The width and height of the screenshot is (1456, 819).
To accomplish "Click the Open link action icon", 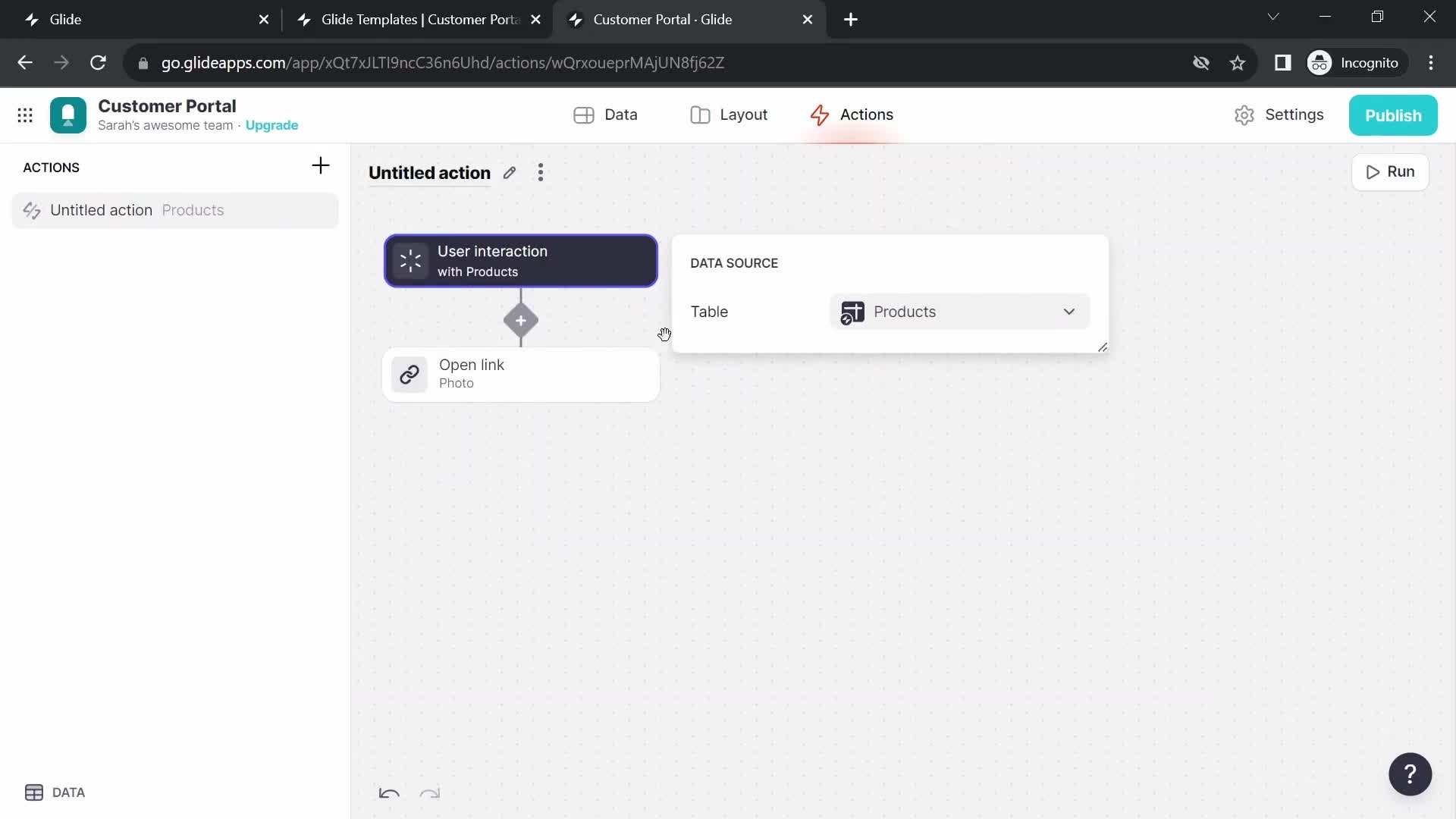I will [x=410, y=374].
